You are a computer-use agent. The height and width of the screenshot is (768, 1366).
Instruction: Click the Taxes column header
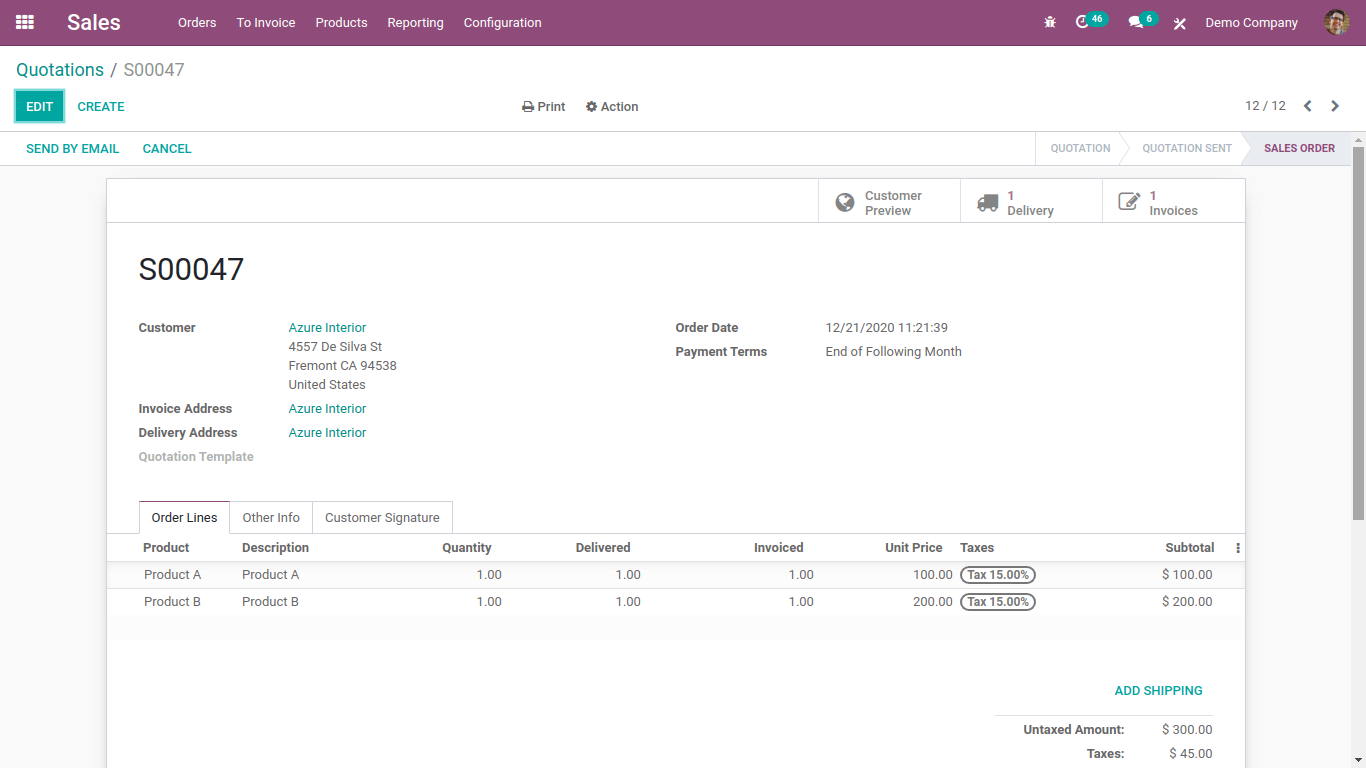(x=977, y=548)
